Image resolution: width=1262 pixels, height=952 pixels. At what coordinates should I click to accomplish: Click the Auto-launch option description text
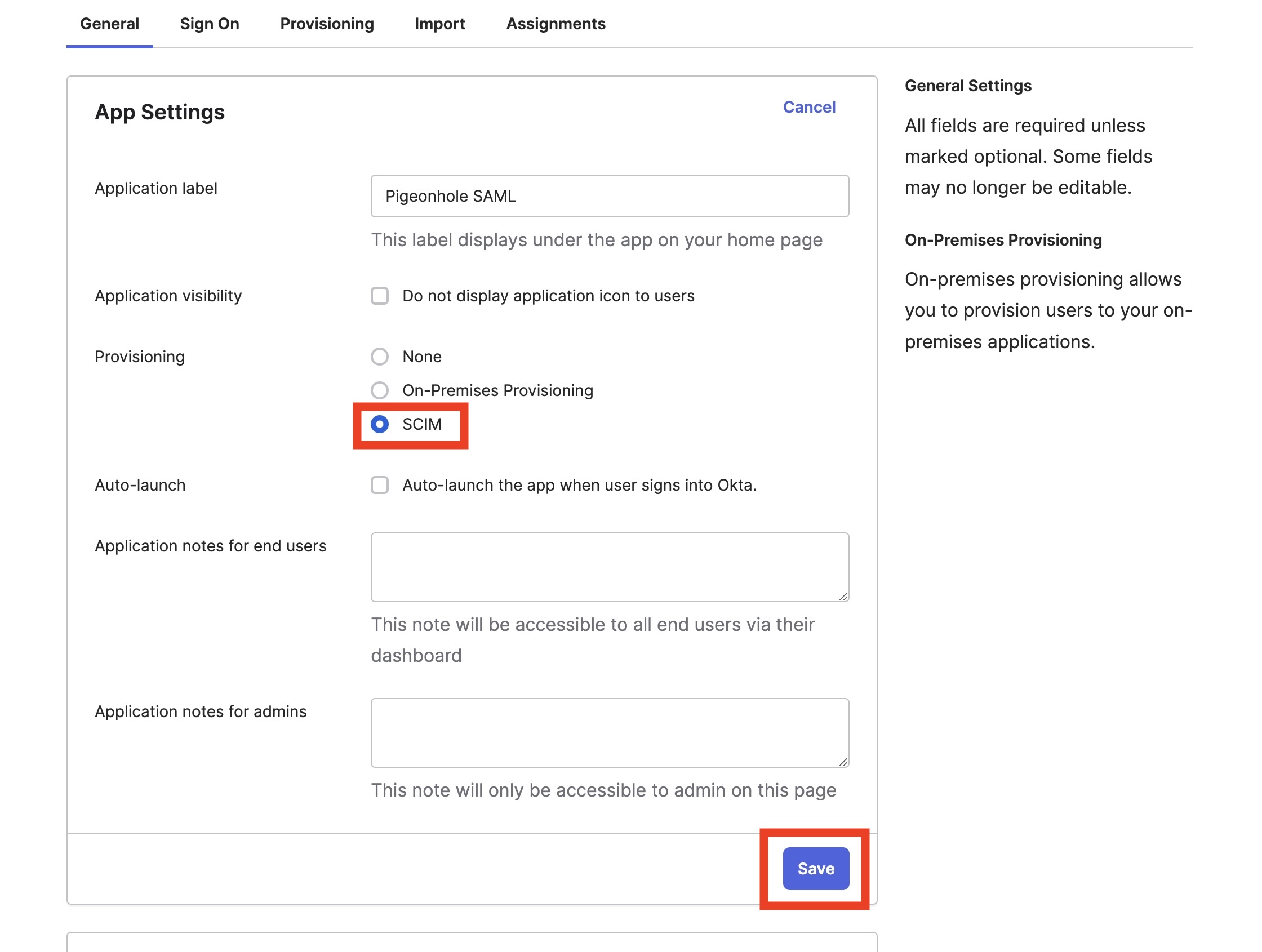579,486
